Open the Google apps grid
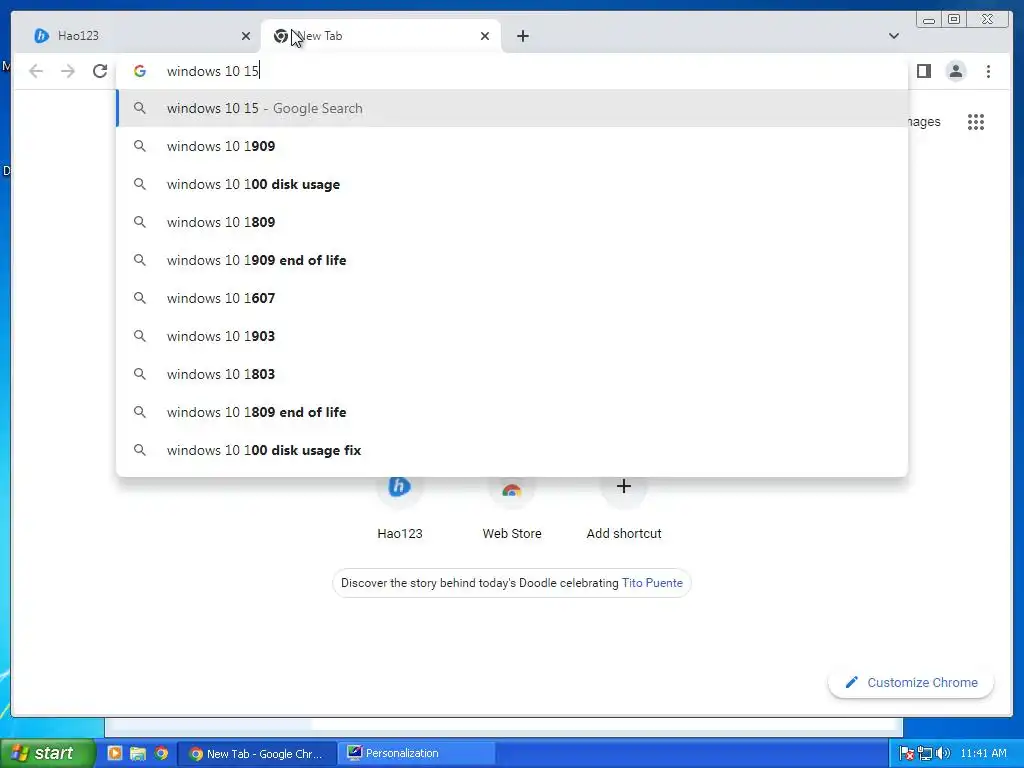The height and width of the screenshot is (768, 1024). [976, 122]
